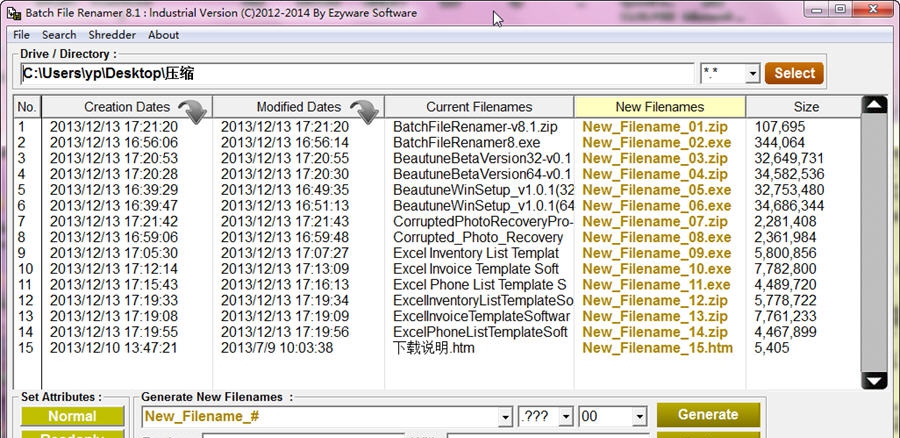This screenshot has height=438, width=900.
Task: Sort with the Creation Dates arrow icon
Action: (192, 111)
